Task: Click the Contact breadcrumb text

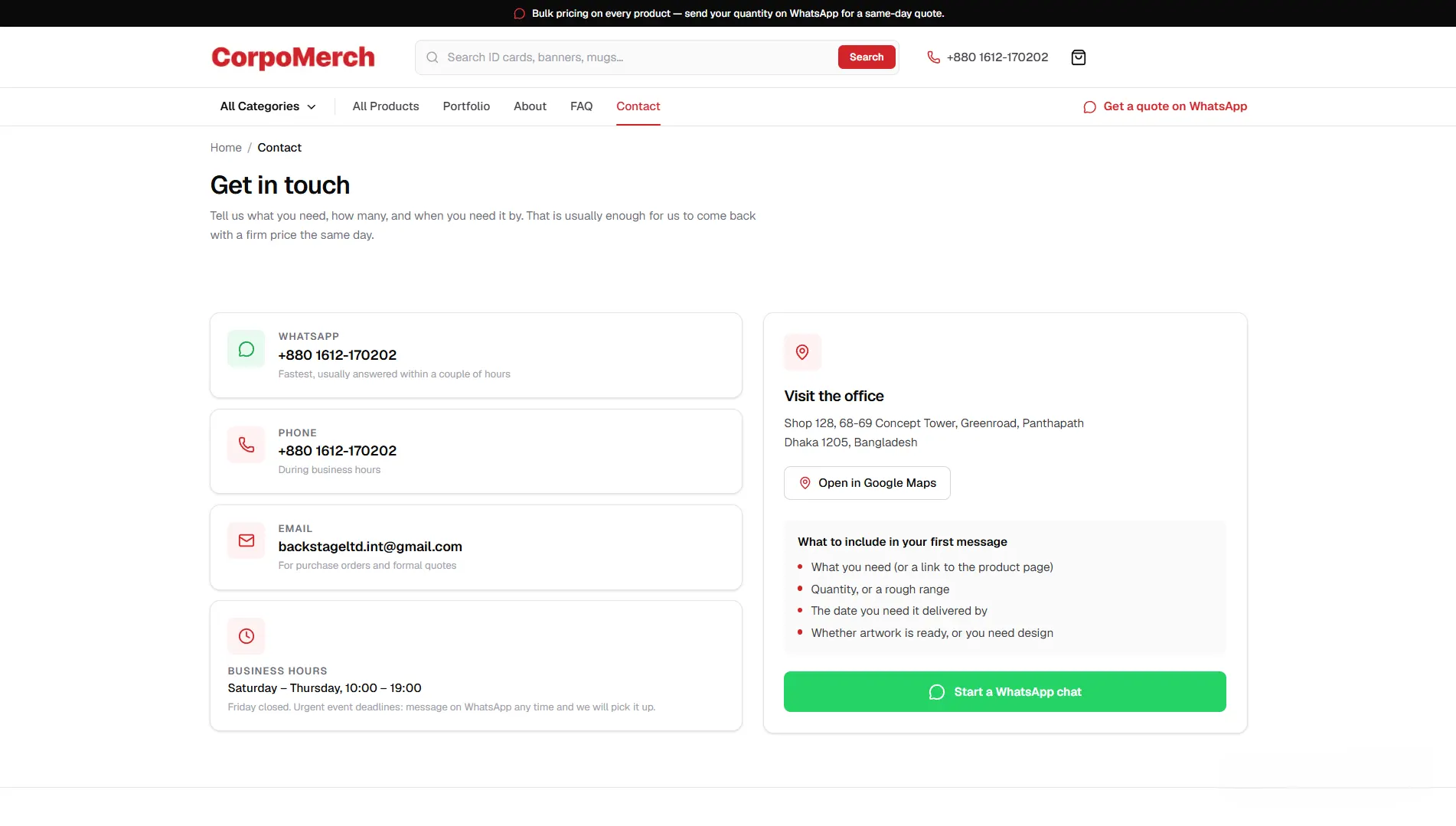Action: click(x=279, y=148)
